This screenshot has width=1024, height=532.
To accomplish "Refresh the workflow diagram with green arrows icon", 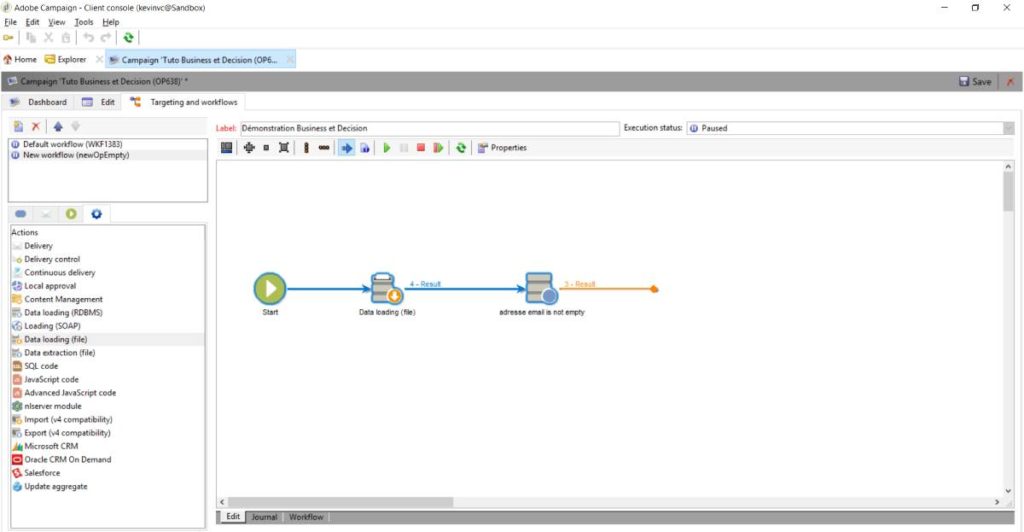I will coord(461,148).
